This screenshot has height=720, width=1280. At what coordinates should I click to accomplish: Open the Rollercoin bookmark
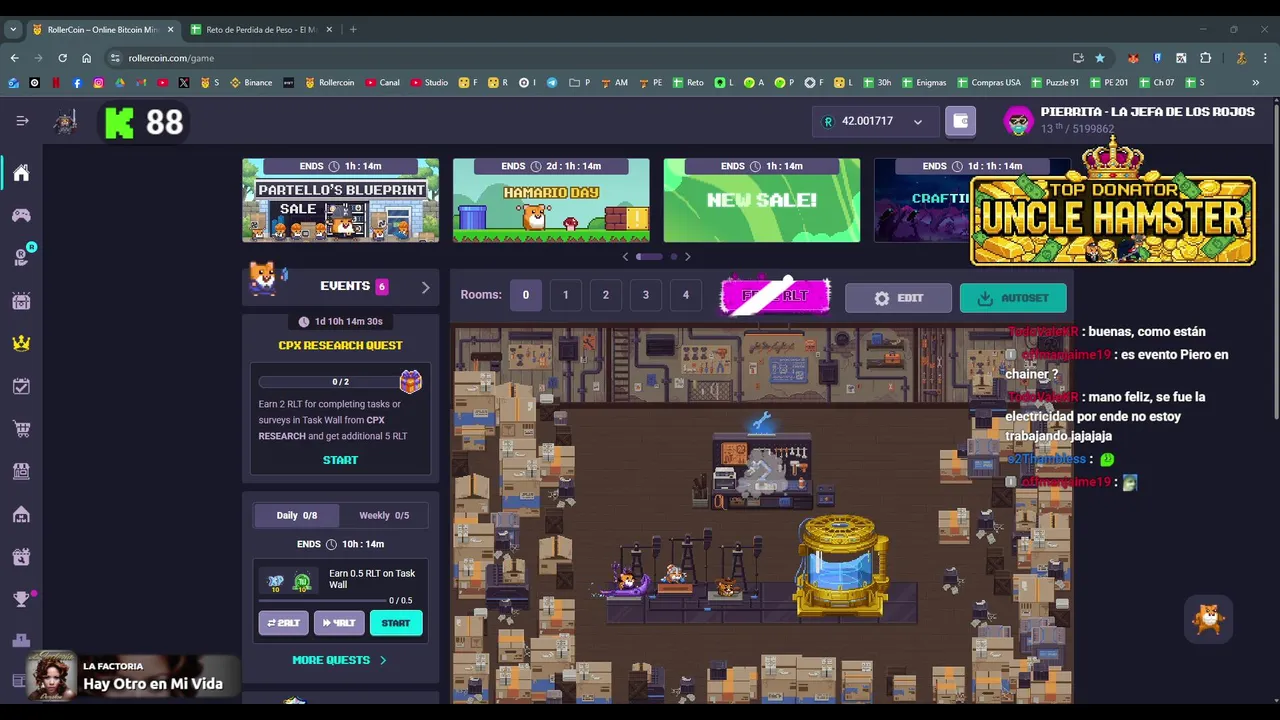(329, 82)
